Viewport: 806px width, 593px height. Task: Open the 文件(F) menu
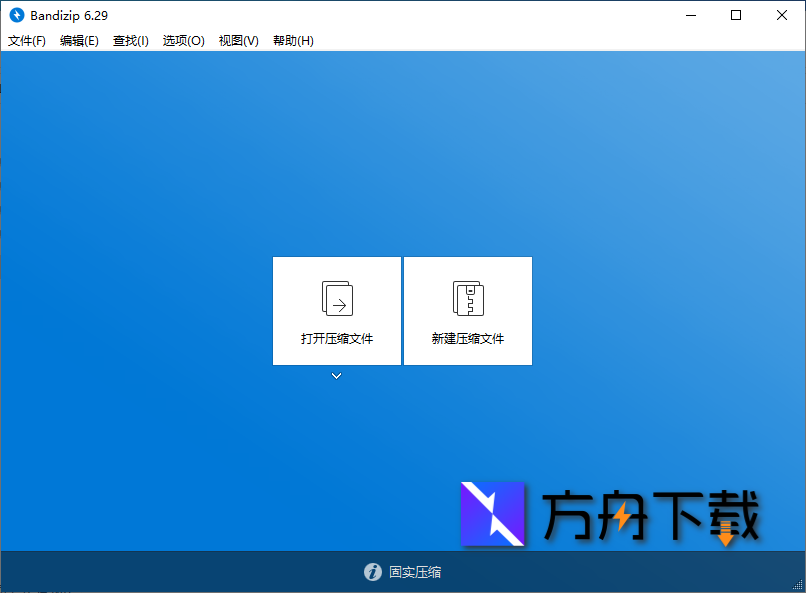tap(26, 41)
